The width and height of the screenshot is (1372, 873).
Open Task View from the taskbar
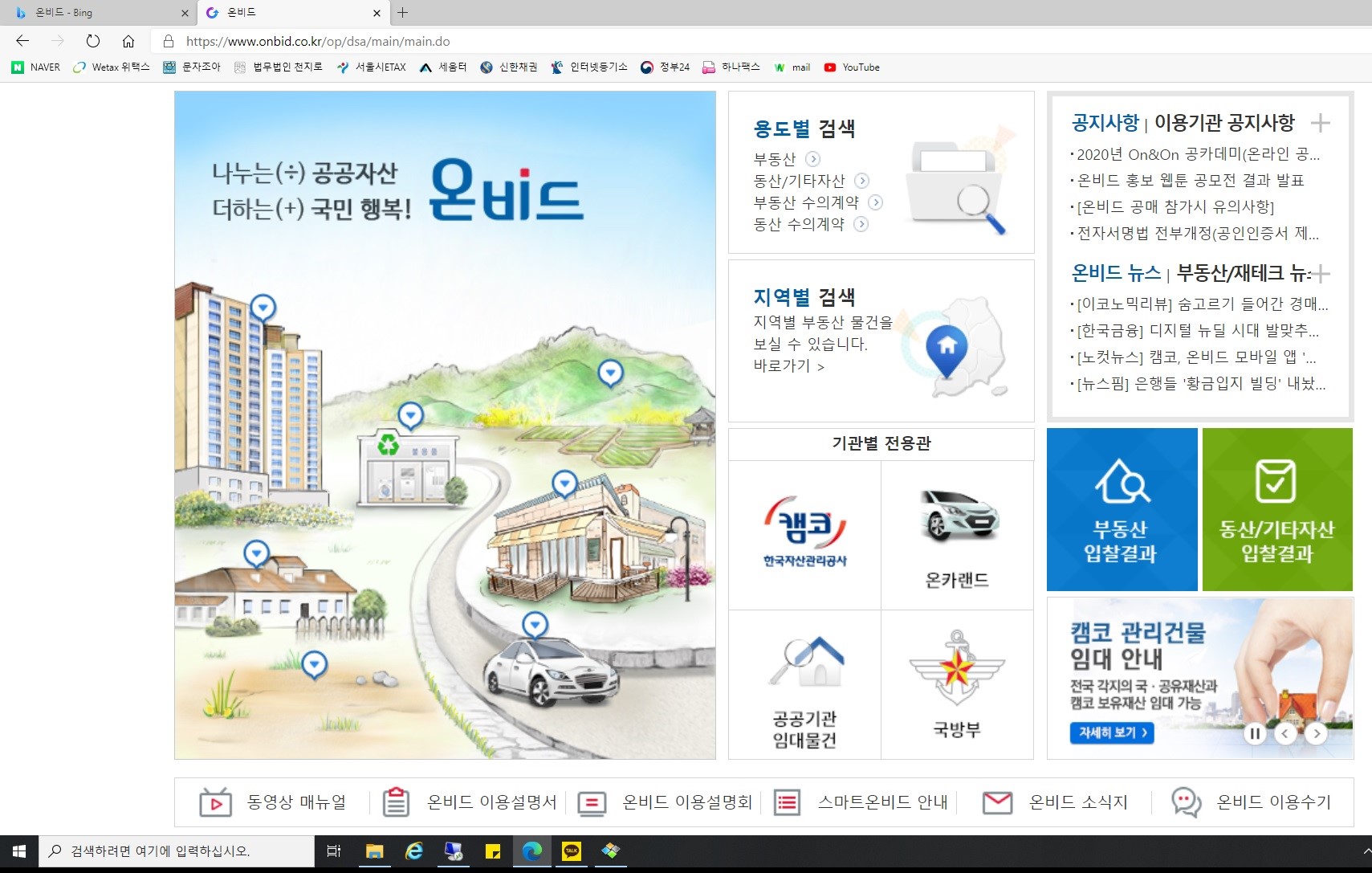[x=334, y=851]
